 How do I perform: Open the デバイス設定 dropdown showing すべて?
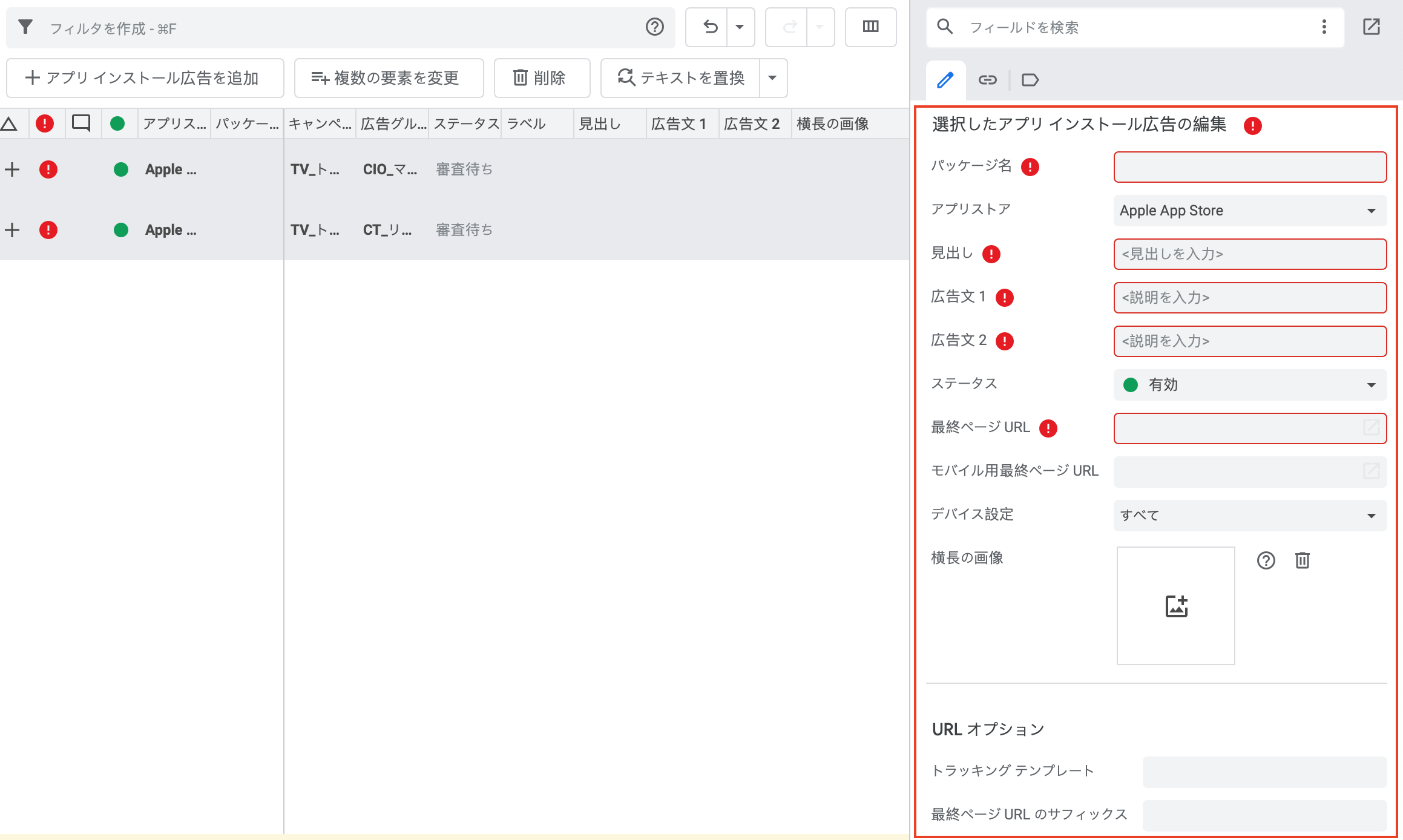coord(1250,516)
